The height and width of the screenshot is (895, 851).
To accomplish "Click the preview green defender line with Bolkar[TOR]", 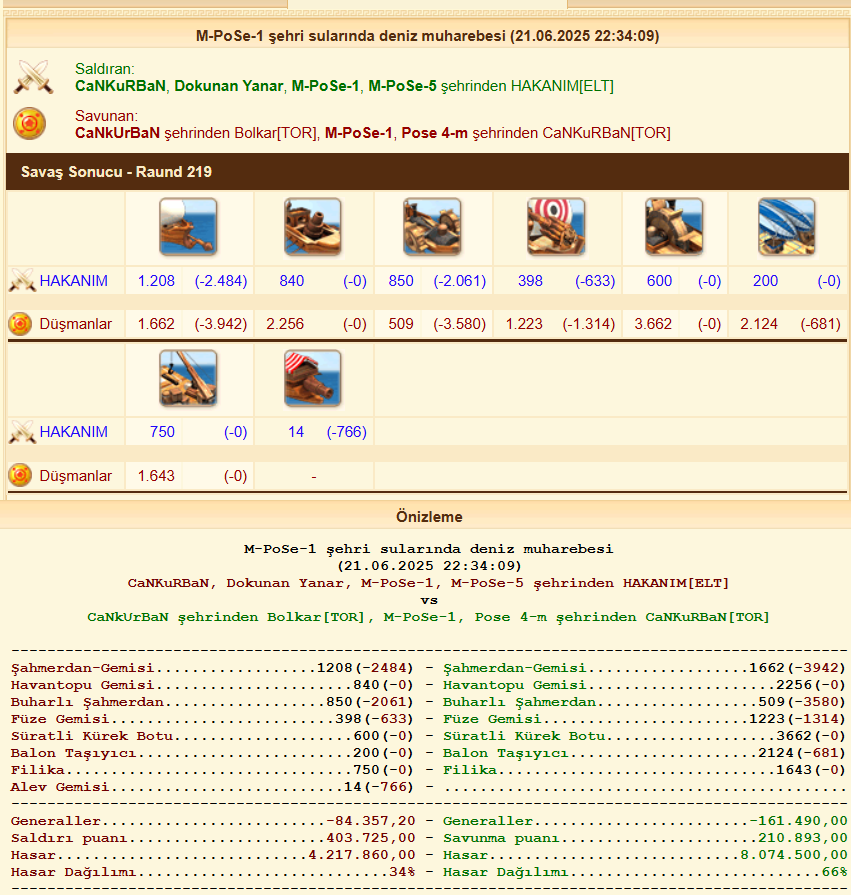I will click(428, 618).
